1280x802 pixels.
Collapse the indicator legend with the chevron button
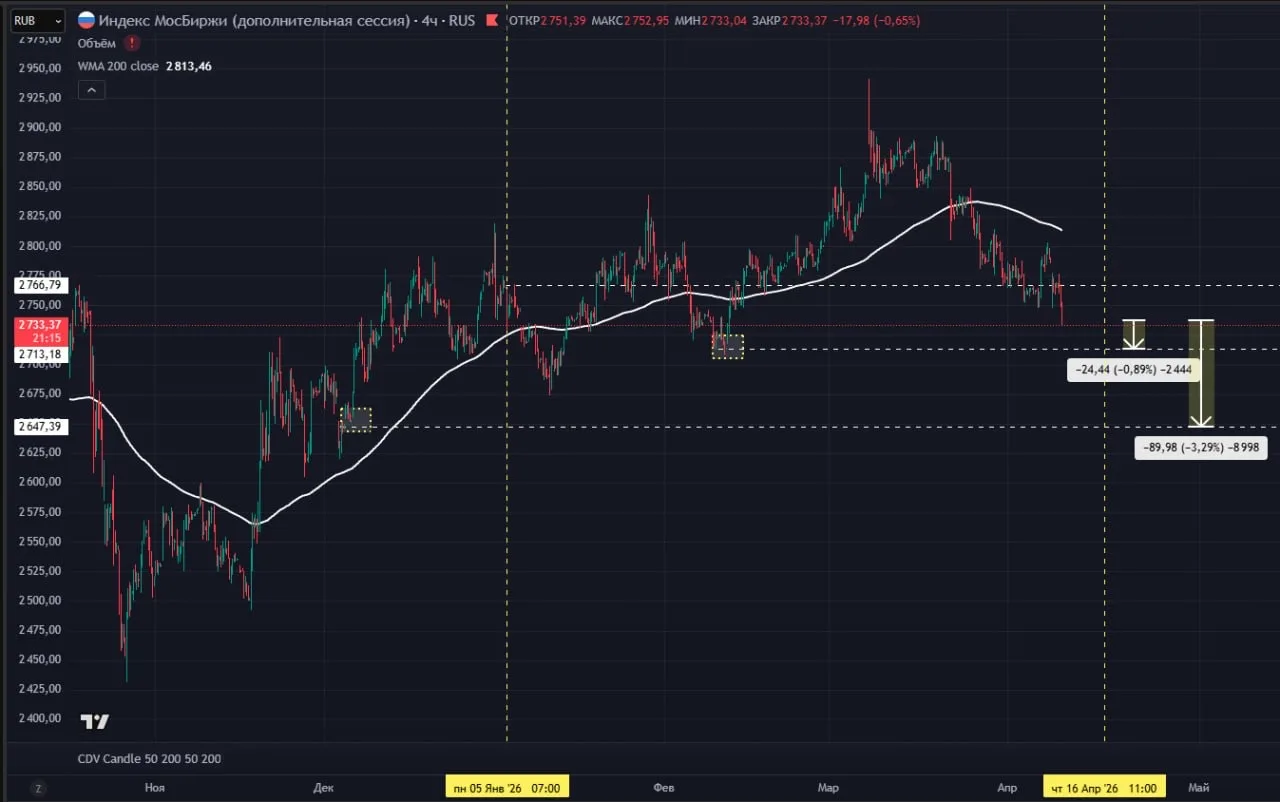(x=90, y=90)
